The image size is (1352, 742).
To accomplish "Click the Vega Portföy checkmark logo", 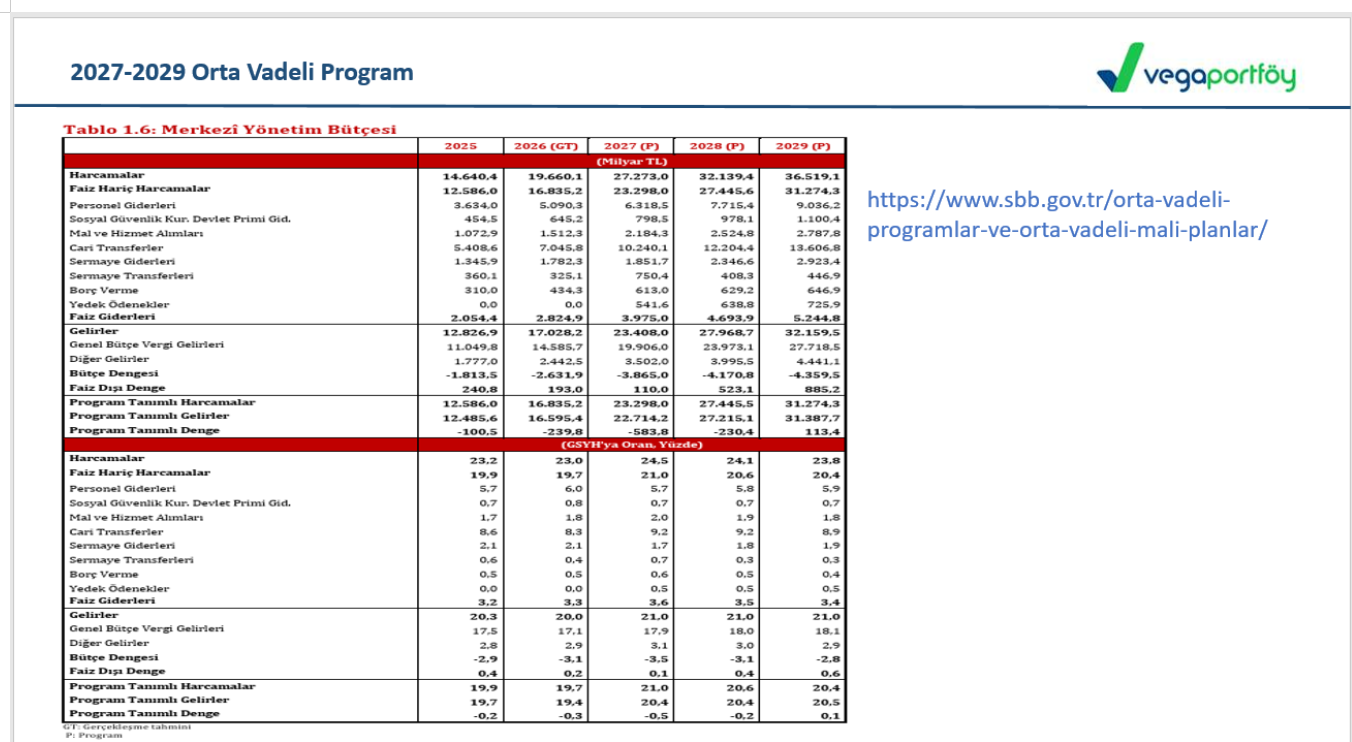I will pyautogui.click(x=1121, y=67).
